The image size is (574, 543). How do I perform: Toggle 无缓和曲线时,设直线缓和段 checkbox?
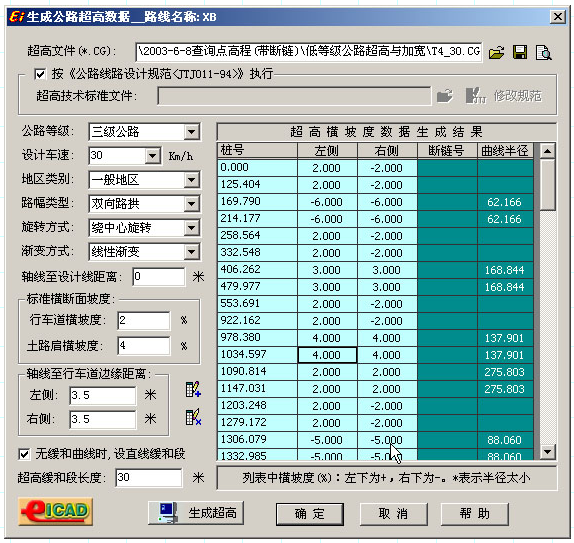coord(24,454)
